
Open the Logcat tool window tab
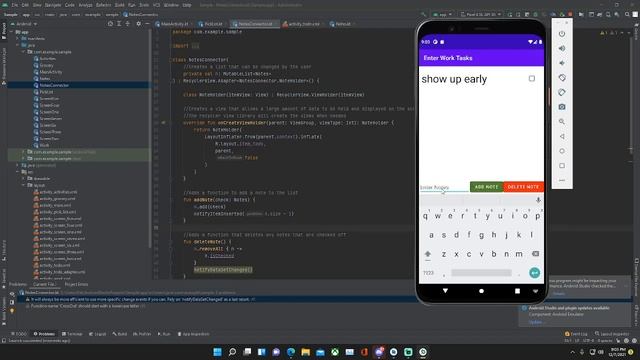98,334
